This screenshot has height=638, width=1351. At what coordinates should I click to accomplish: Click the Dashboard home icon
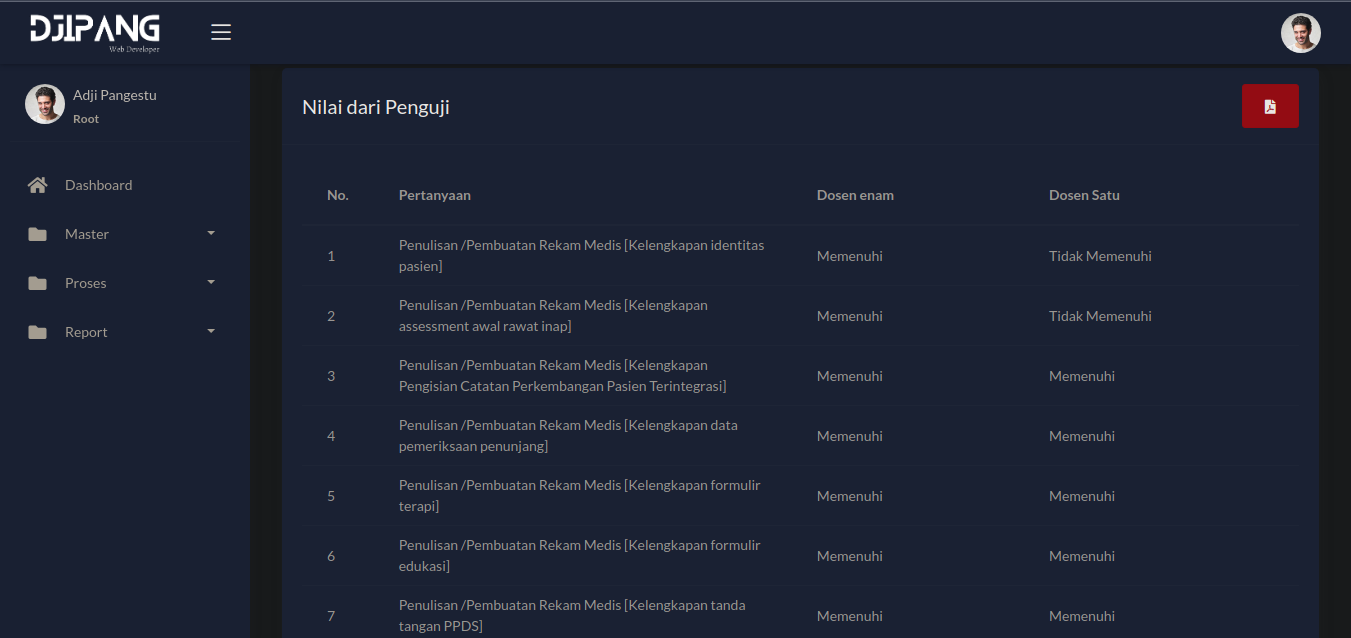38,185
